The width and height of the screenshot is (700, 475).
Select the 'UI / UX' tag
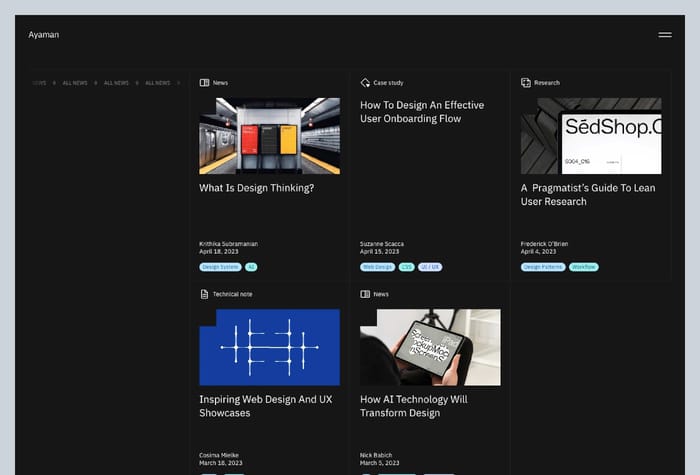pos(430,267)
